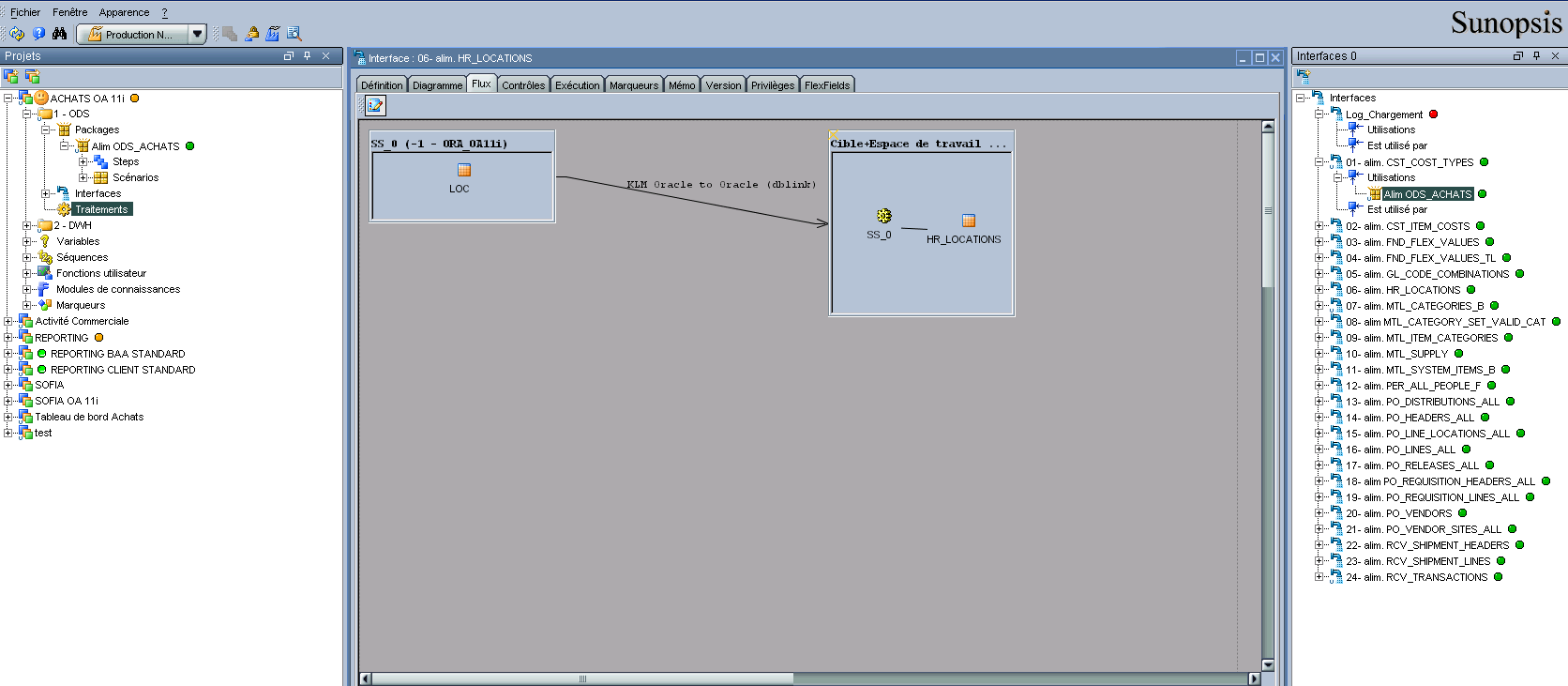Click the SS_0 (-1 - ORA_OA11i) box title
Viewport: 1568px width, 686px height.
(439, 144)
